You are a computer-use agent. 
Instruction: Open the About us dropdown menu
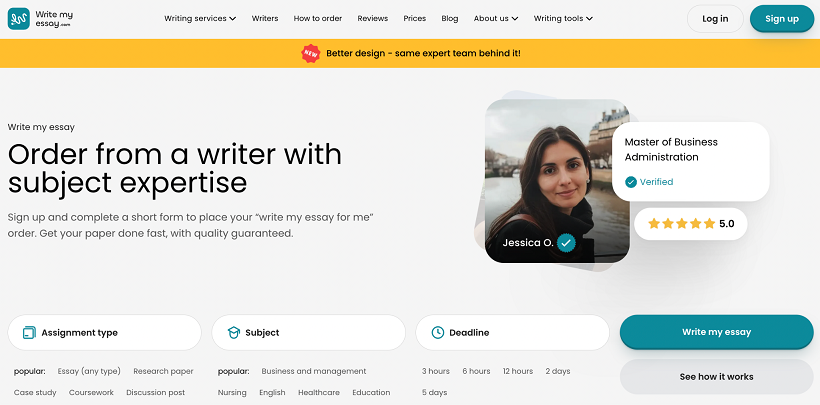pyautogui.click(x=496, y=18)
